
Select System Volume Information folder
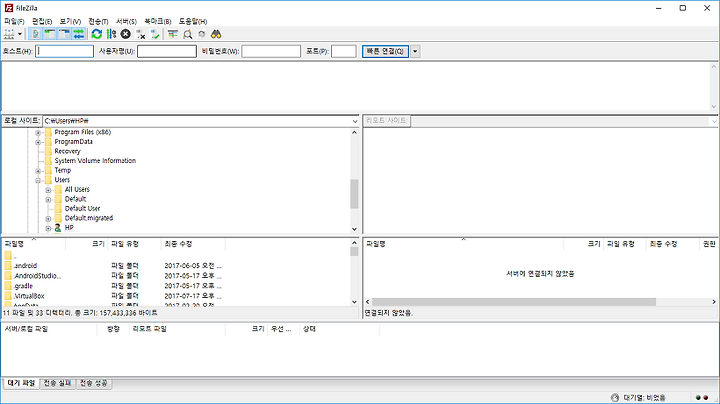coord(95,161)
